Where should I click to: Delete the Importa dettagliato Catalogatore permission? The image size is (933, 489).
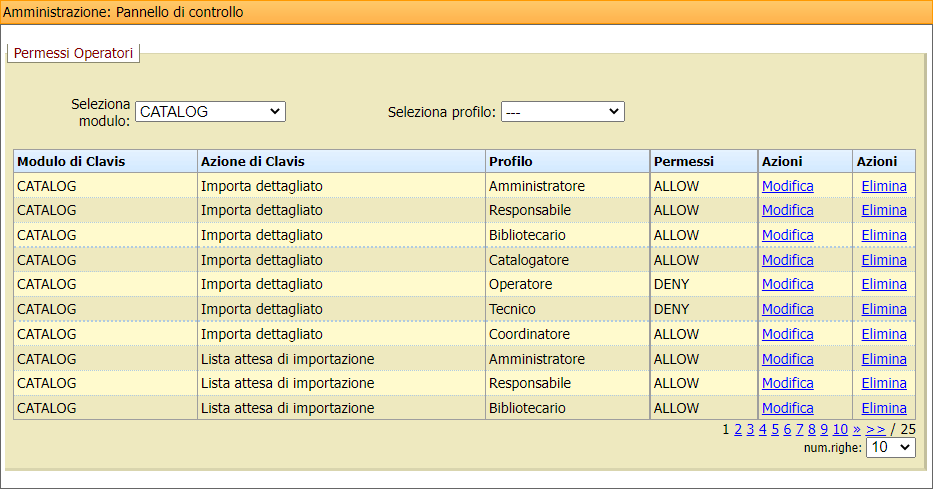(x=884, y=260)
